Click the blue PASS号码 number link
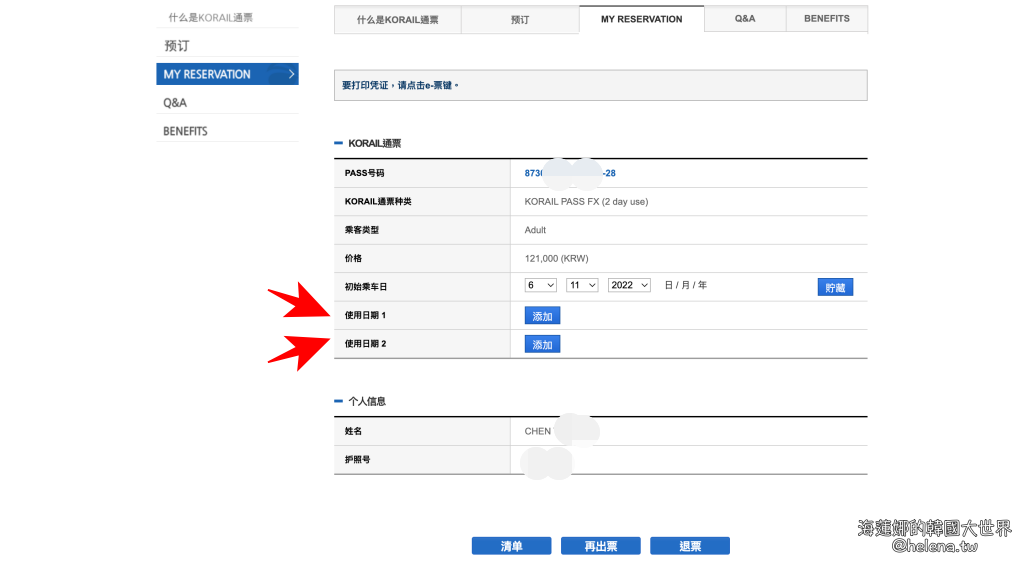Screen dimensions: 1024x561 tap(570, 173)
